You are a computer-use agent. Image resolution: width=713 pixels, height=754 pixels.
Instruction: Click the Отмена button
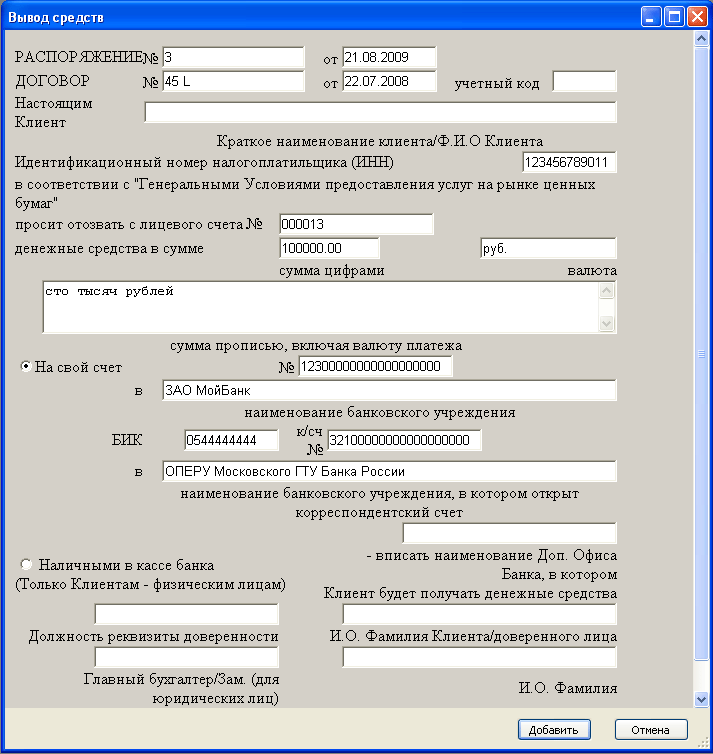pyautogui.click(x=651, y=729)
